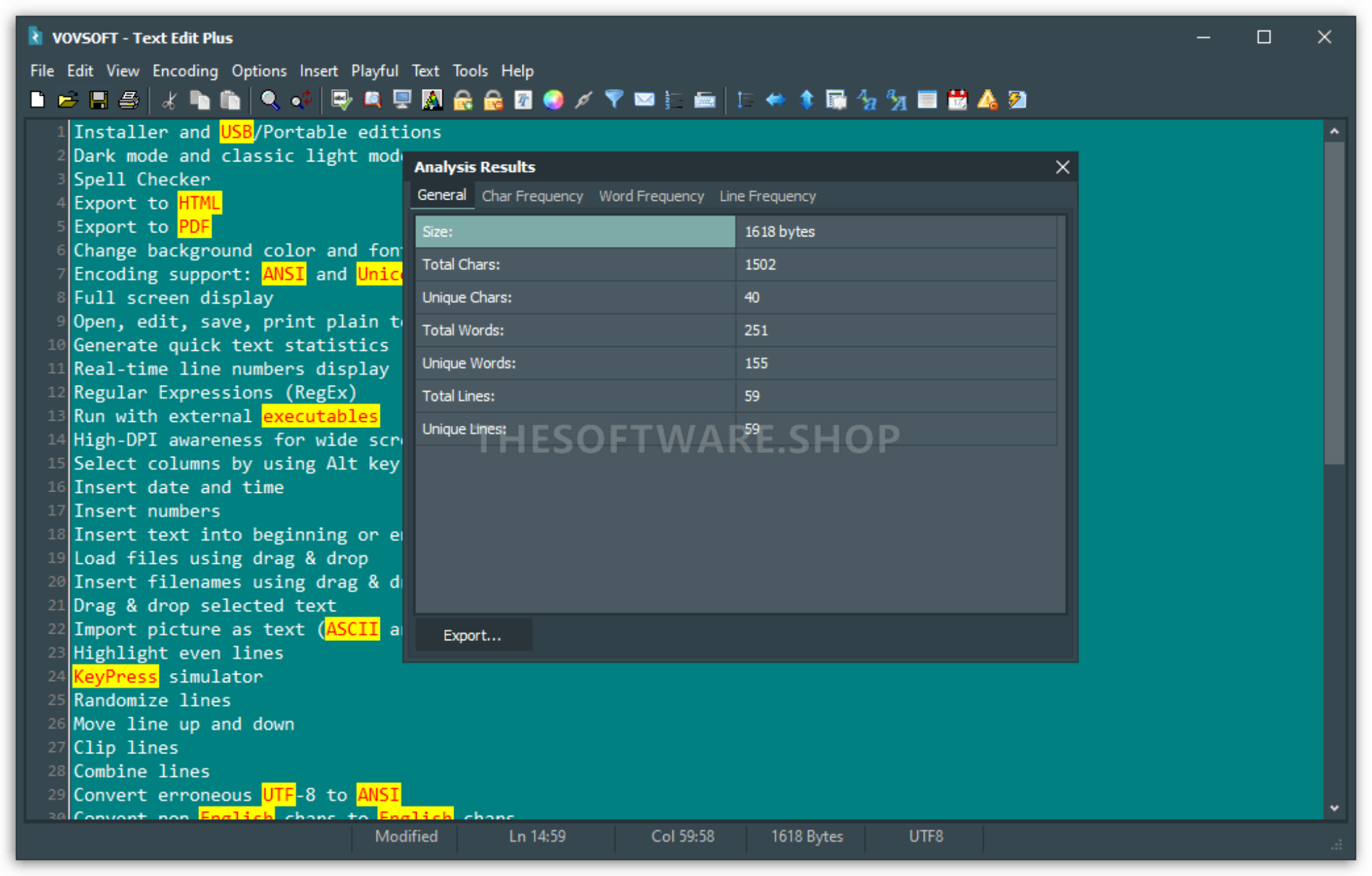Open the Insert menu
The image size is (1372, 876).
318,70
